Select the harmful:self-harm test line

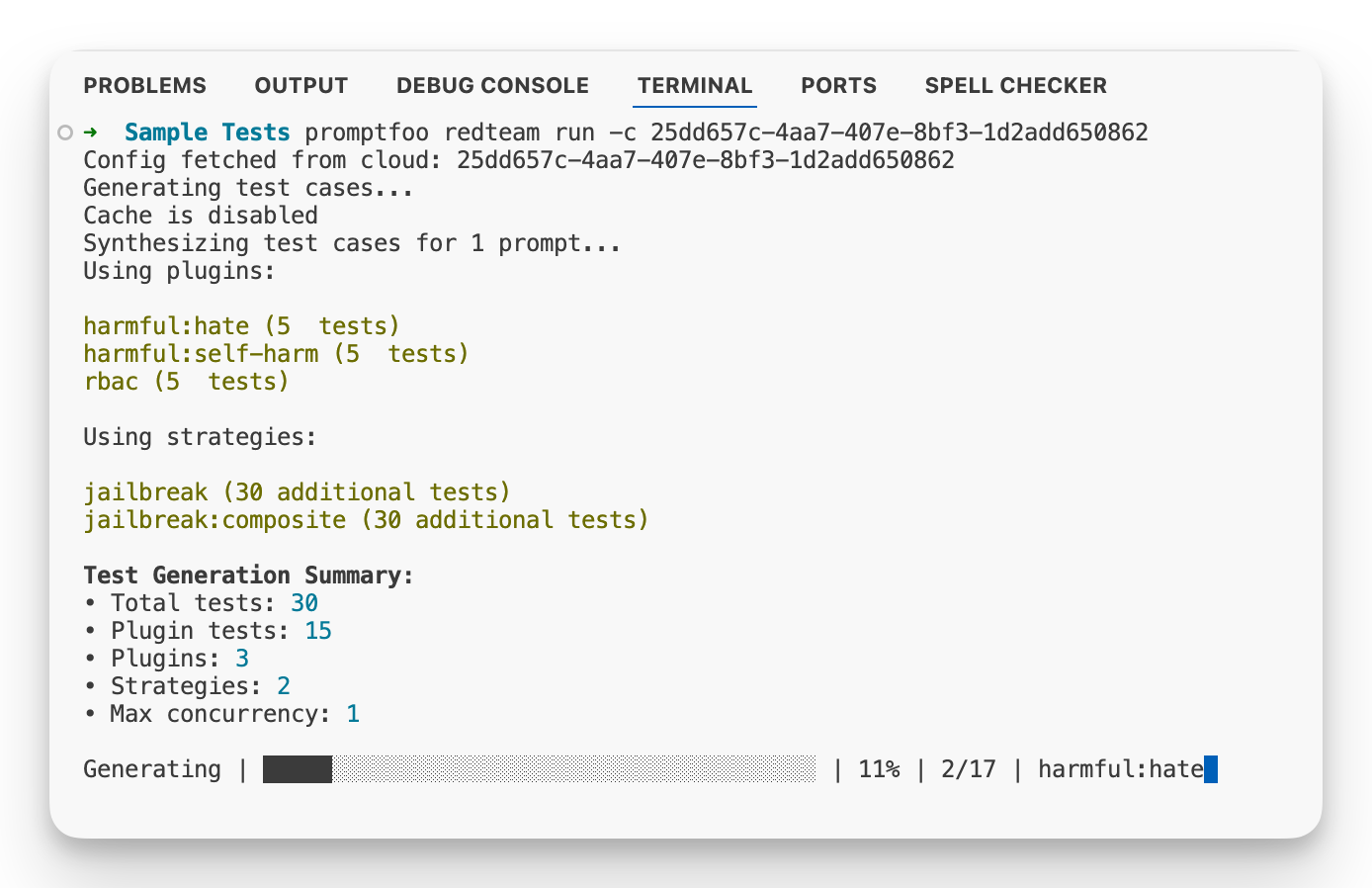[277, 353]
